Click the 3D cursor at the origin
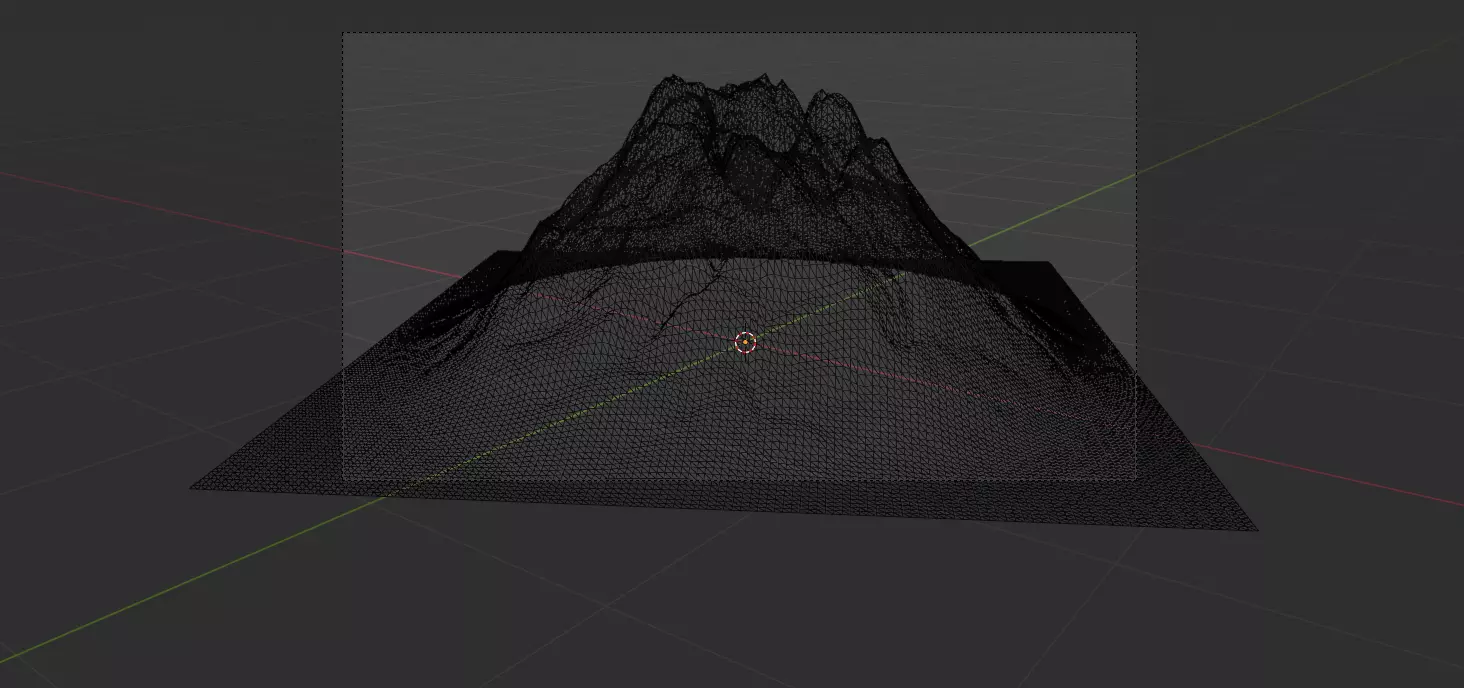The width and height of the screenshot is (1464, 688). coord(746,343)
